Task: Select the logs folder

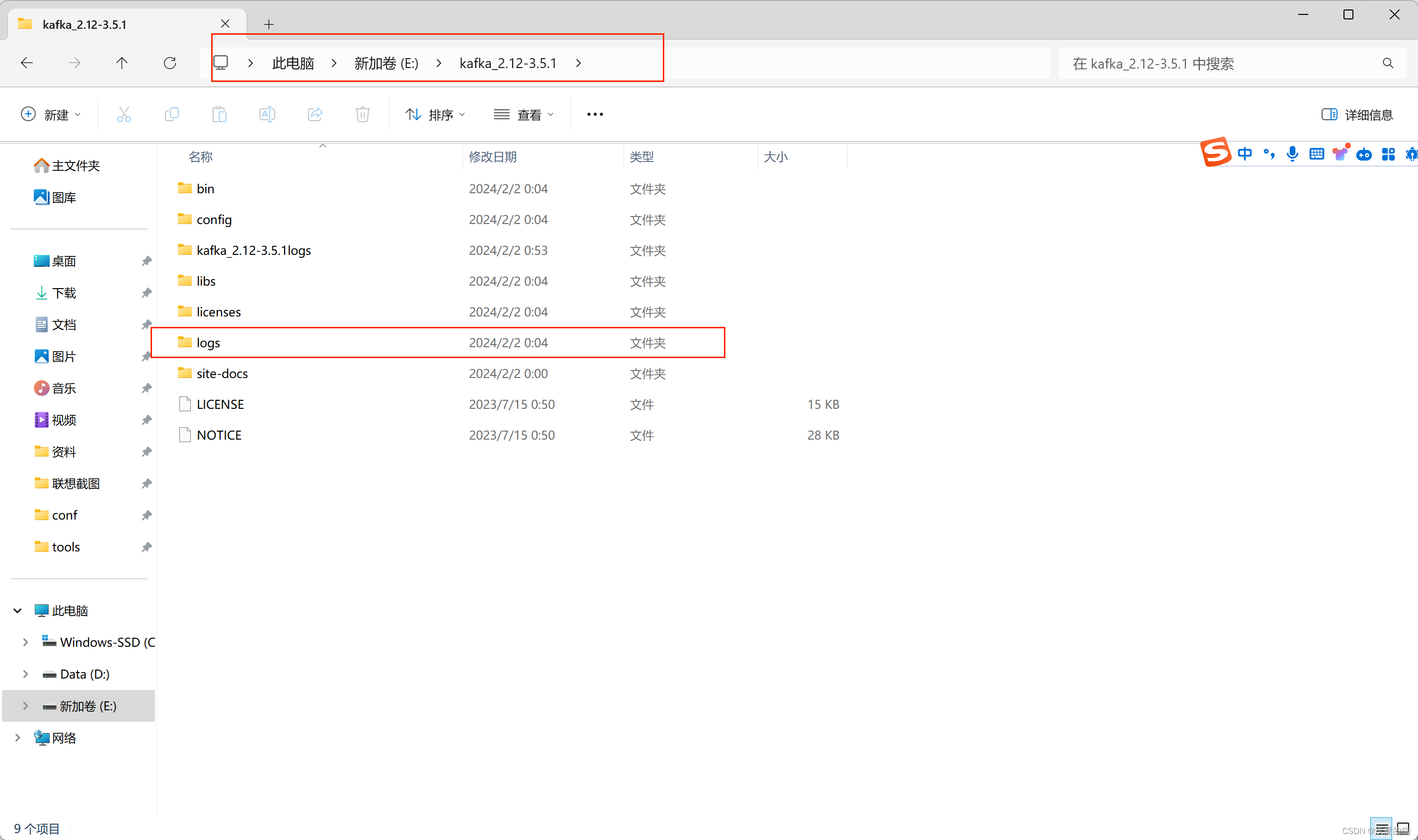Action: tap(208, 343)
